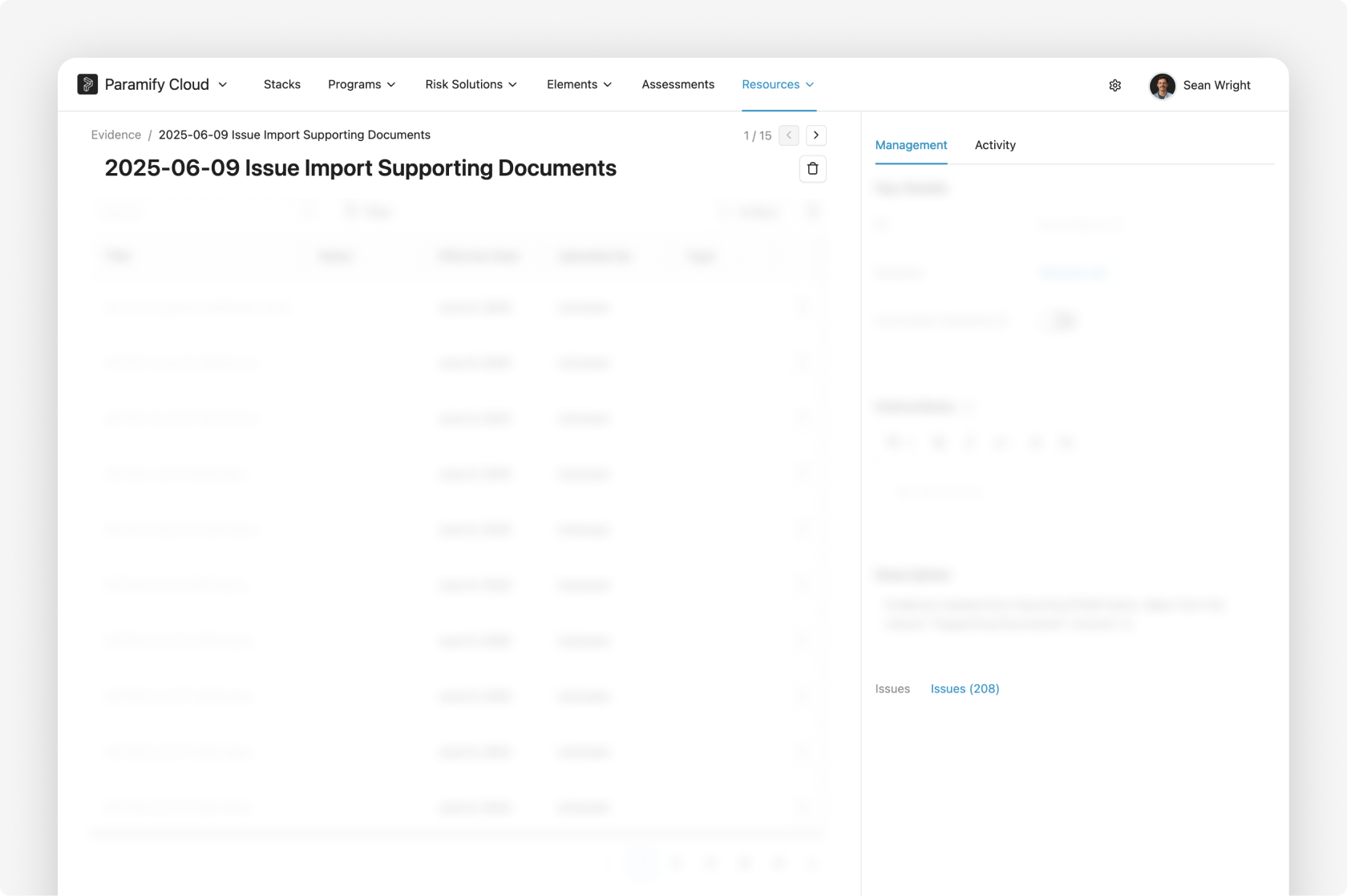The height and width of the screenshot is (896, 1347).
Task: Expand the Resources menu
Action: [779, 84]
